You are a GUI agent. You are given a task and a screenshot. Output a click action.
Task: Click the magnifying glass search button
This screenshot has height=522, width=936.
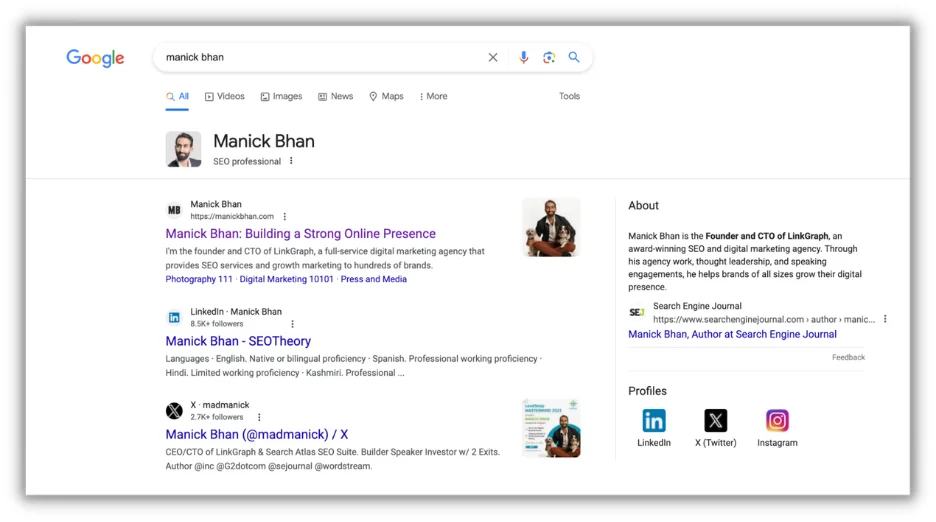click(574, 57)
